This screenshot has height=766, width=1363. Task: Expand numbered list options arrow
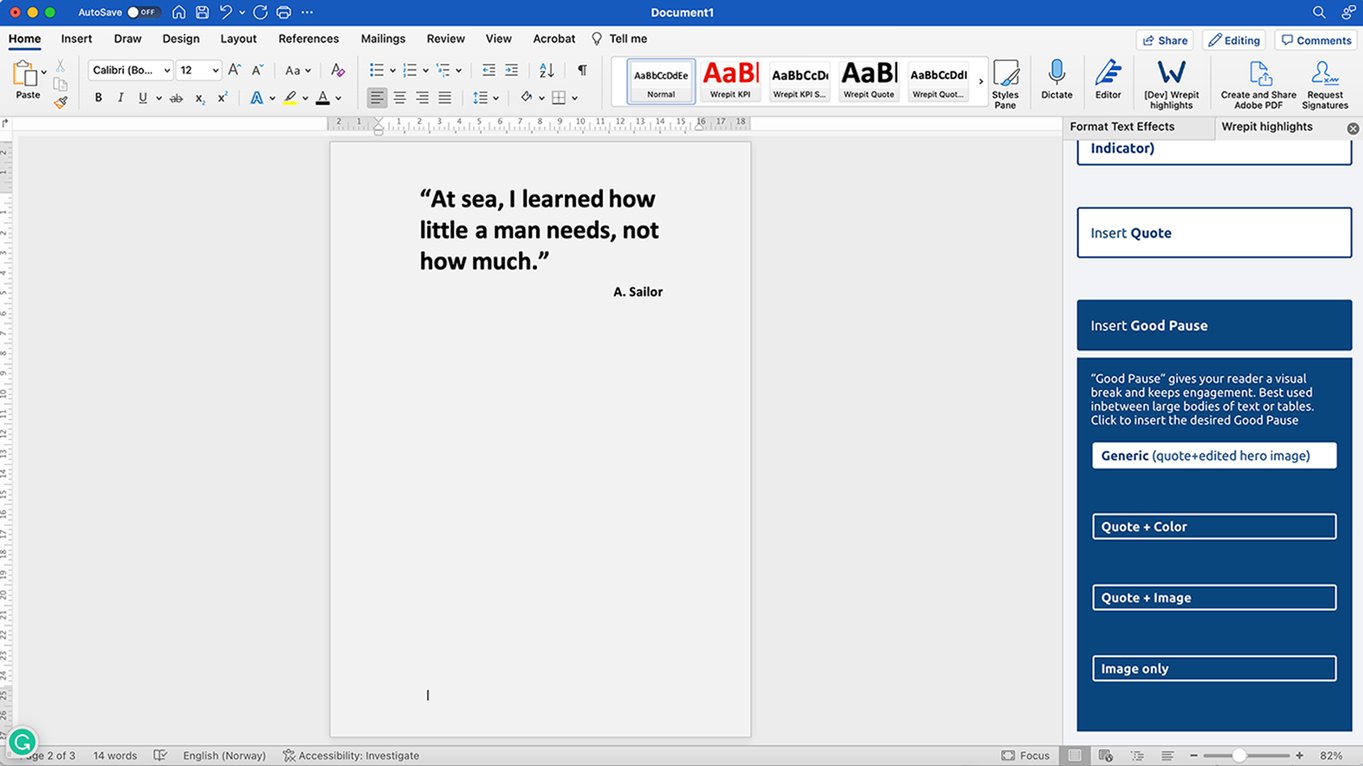(425, 71)
